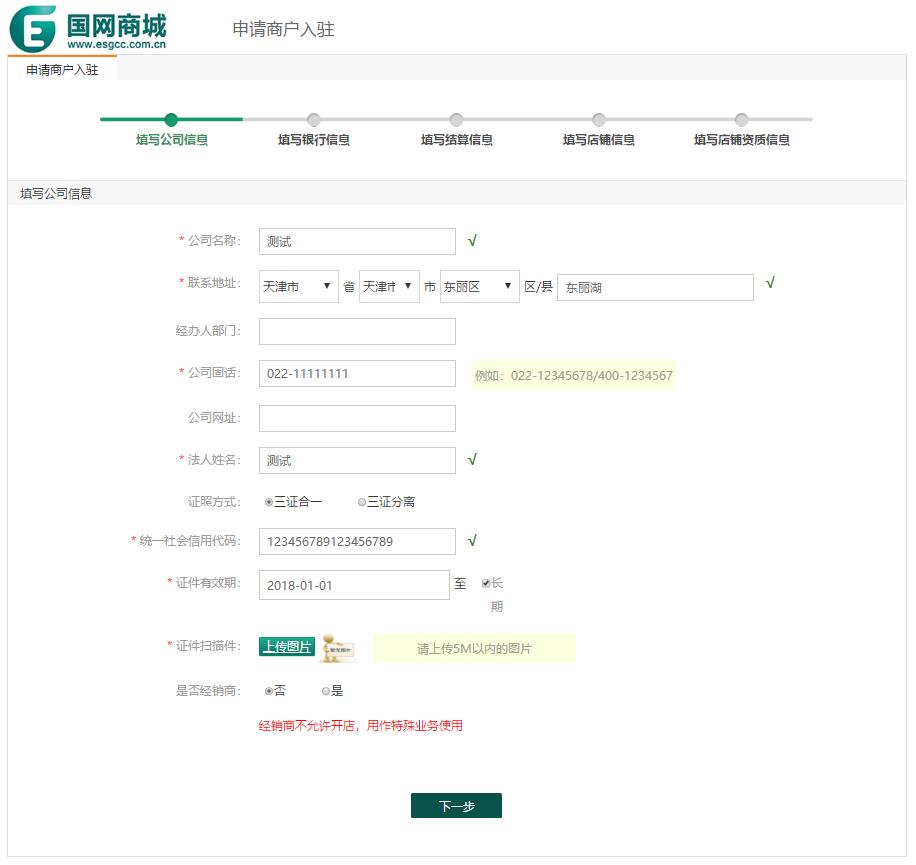
Task: Select the 三证合一 radio option
Action: tap(269, 502)
